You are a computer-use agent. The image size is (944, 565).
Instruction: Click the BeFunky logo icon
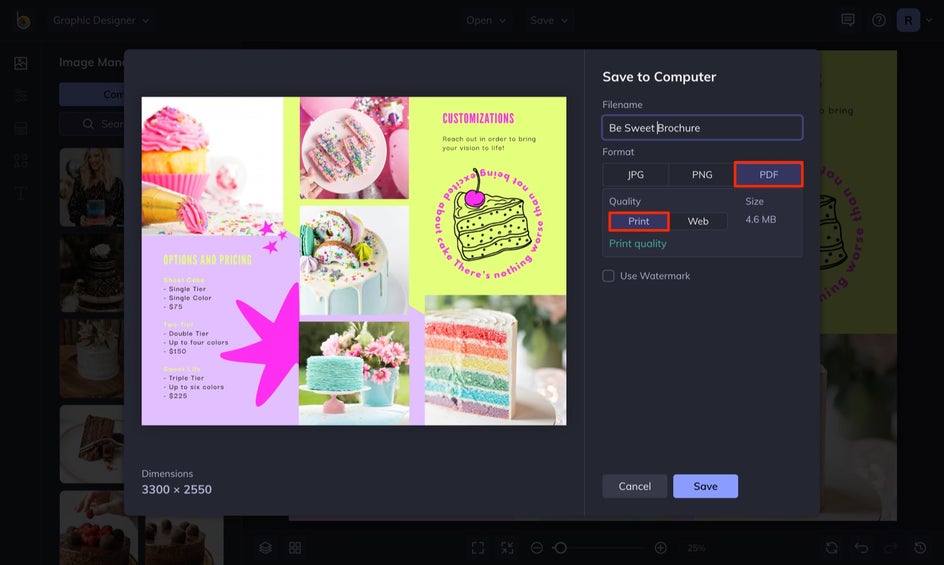[x=23, y=20]
